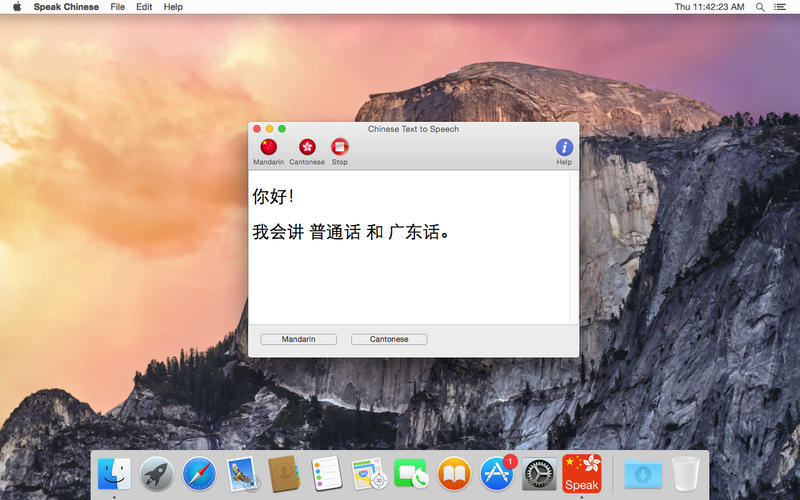Open the blue Help info icon
Viewport: 800px width, 500px height.
564,147
